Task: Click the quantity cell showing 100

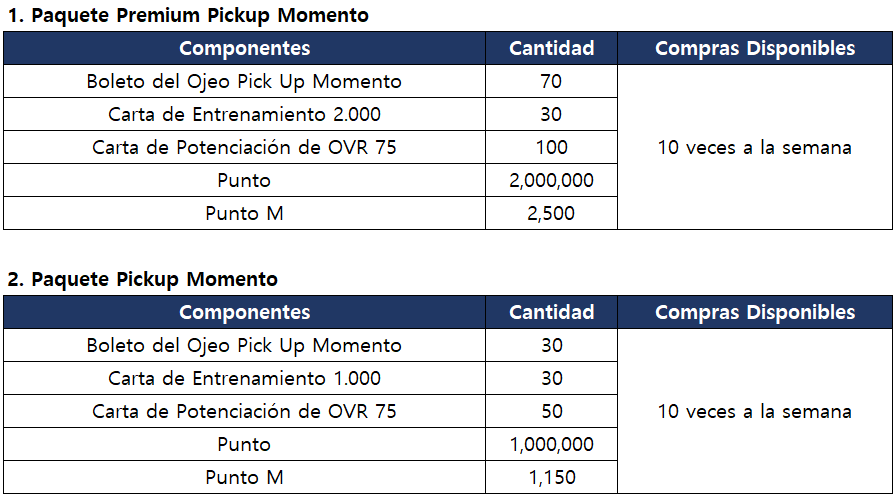Action: point(551,147)
